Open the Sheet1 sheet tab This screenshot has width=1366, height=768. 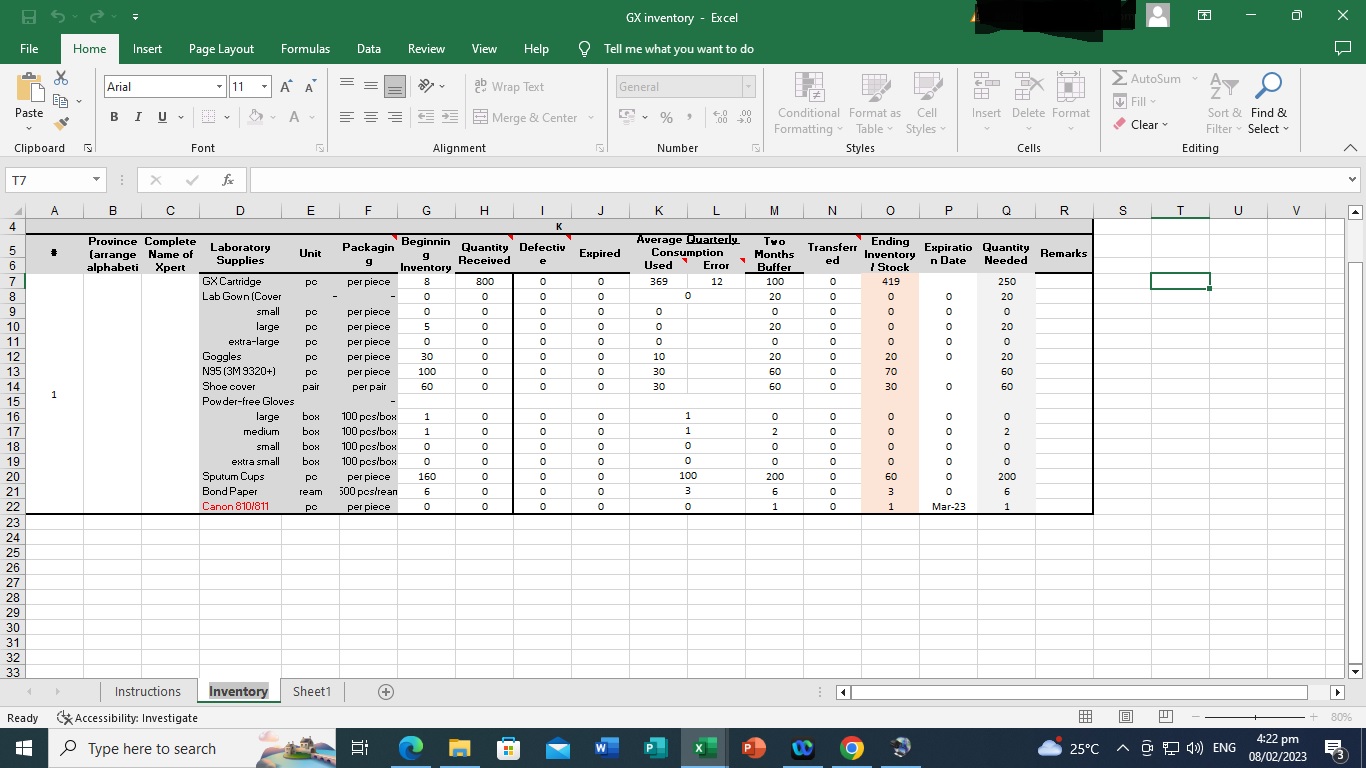tap(312, 692)
